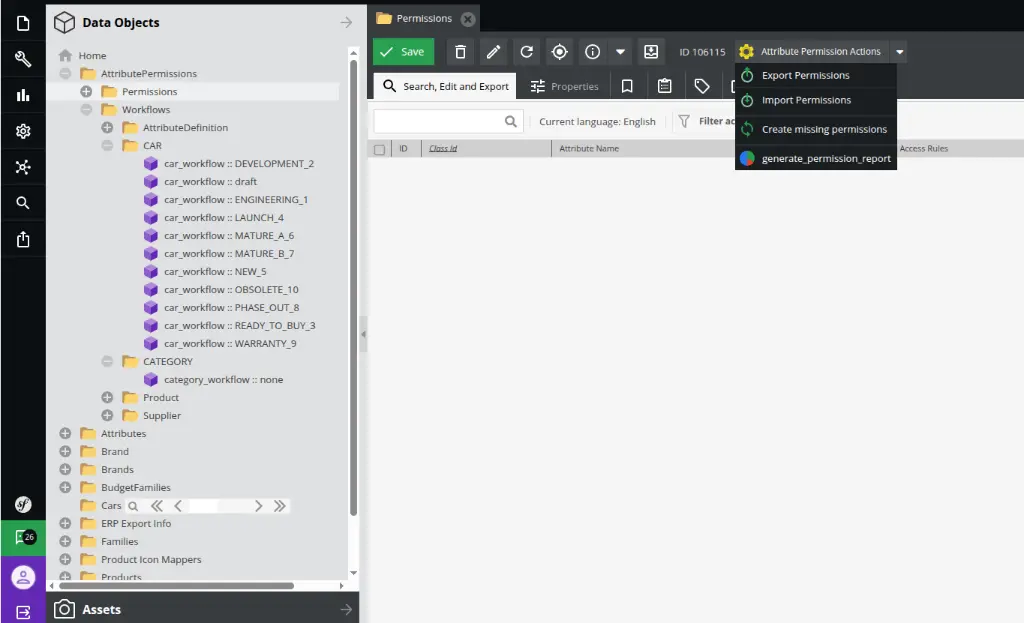Switch to the Properties tab
Image resolution: width=1024 pixels, height=623 pixels.
point(564,86)
